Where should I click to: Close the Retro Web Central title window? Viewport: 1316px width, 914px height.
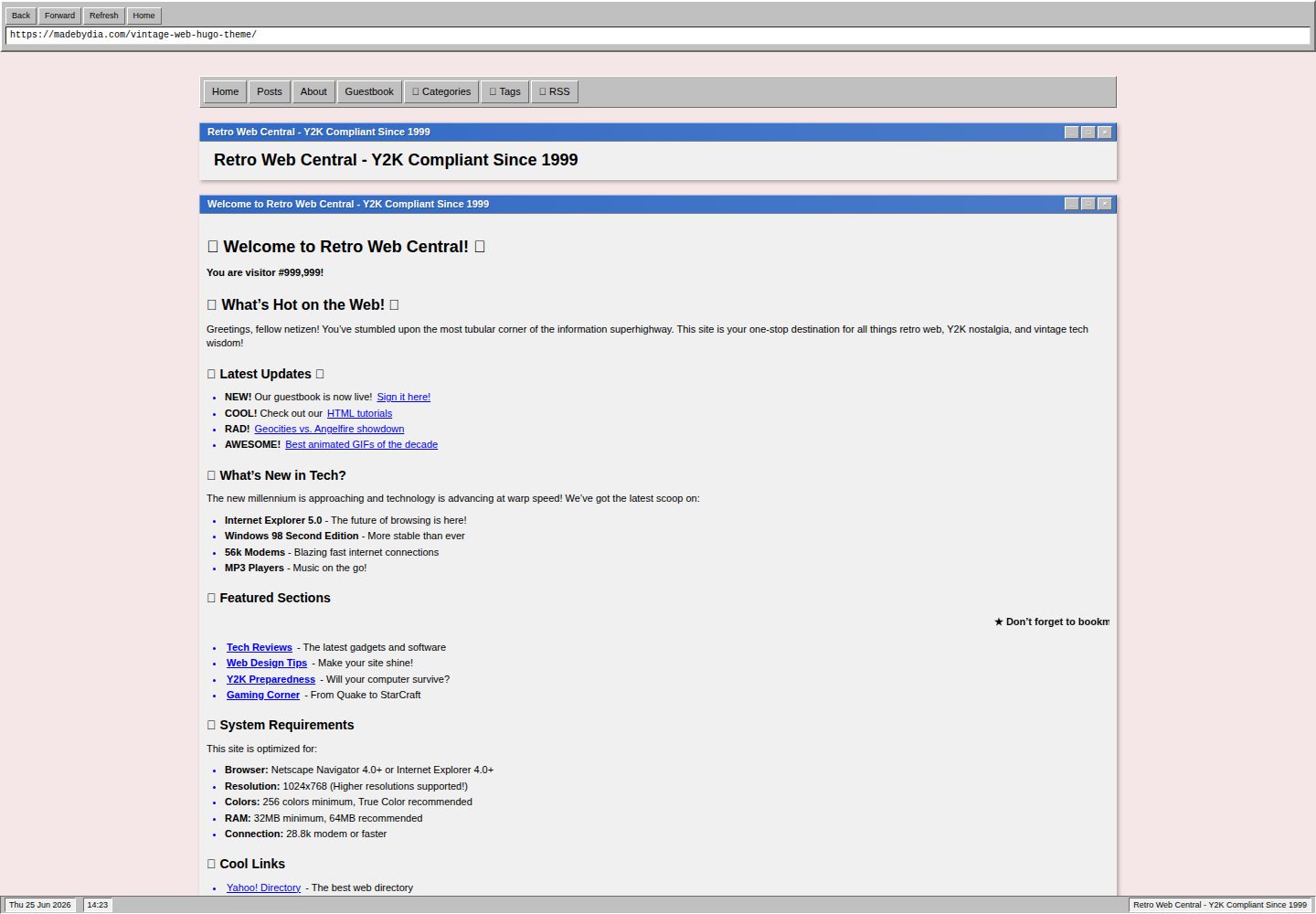[x=1105, y=133]
